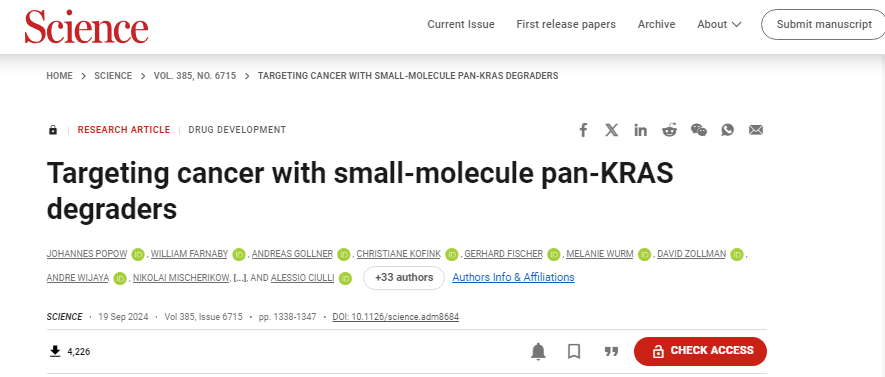Click the bell alert icon

click(x=538, y=351)
